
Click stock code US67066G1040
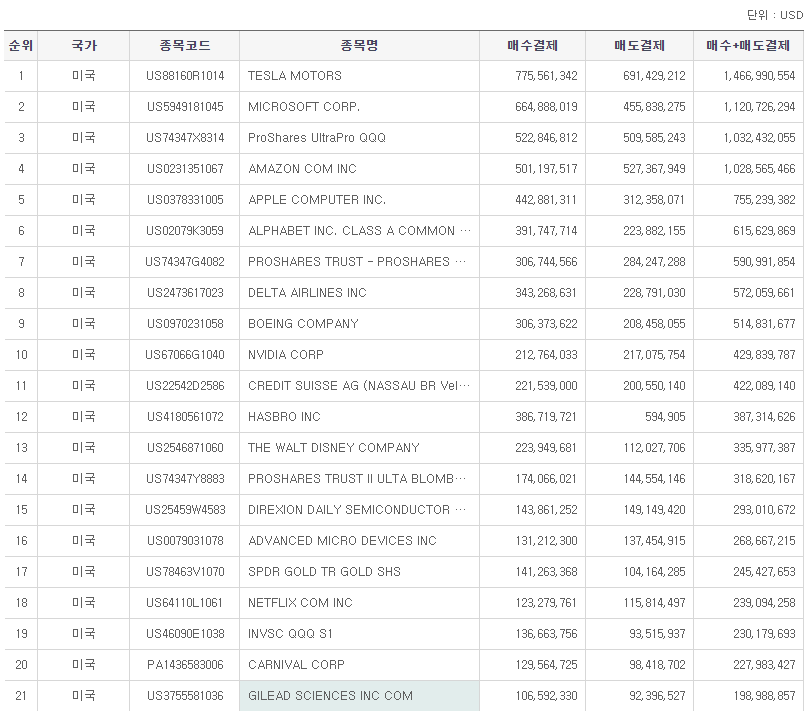click(185, 354)
